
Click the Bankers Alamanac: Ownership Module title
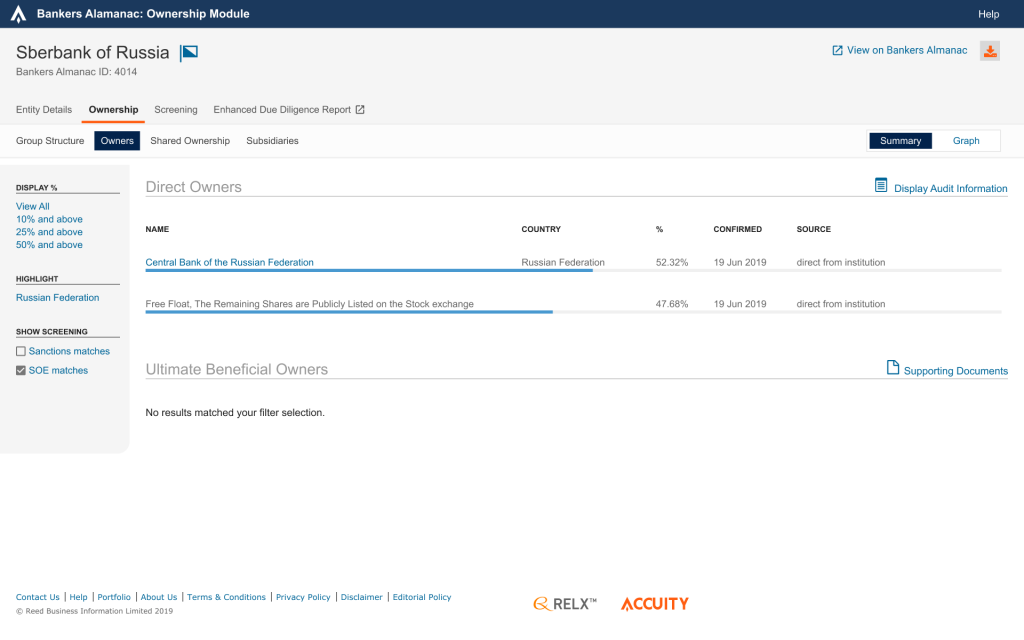(x=143, y=14)
